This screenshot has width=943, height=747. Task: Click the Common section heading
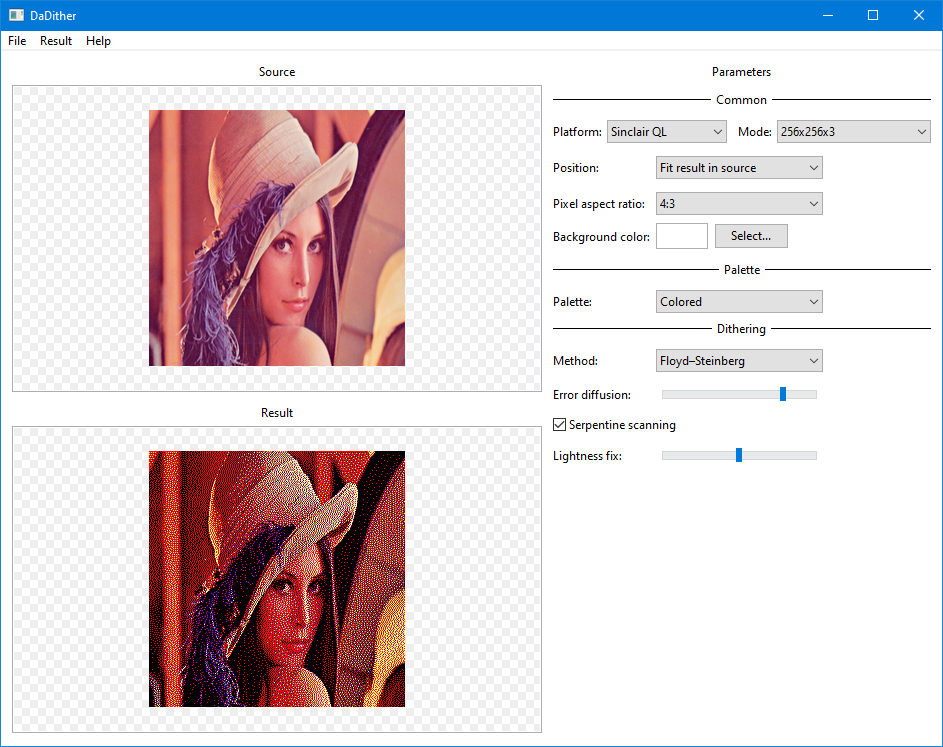point(741,100)
